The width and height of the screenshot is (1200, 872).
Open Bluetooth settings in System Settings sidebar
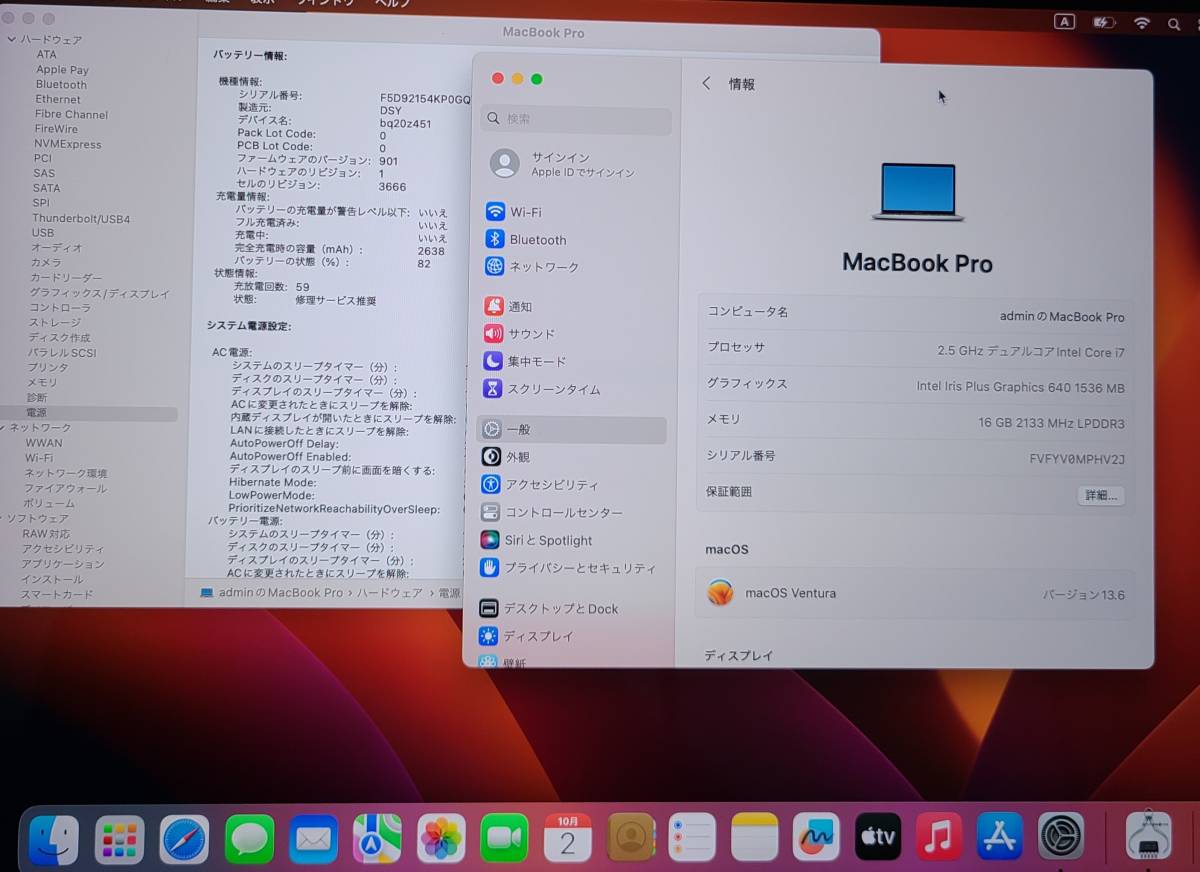(526, 240)
